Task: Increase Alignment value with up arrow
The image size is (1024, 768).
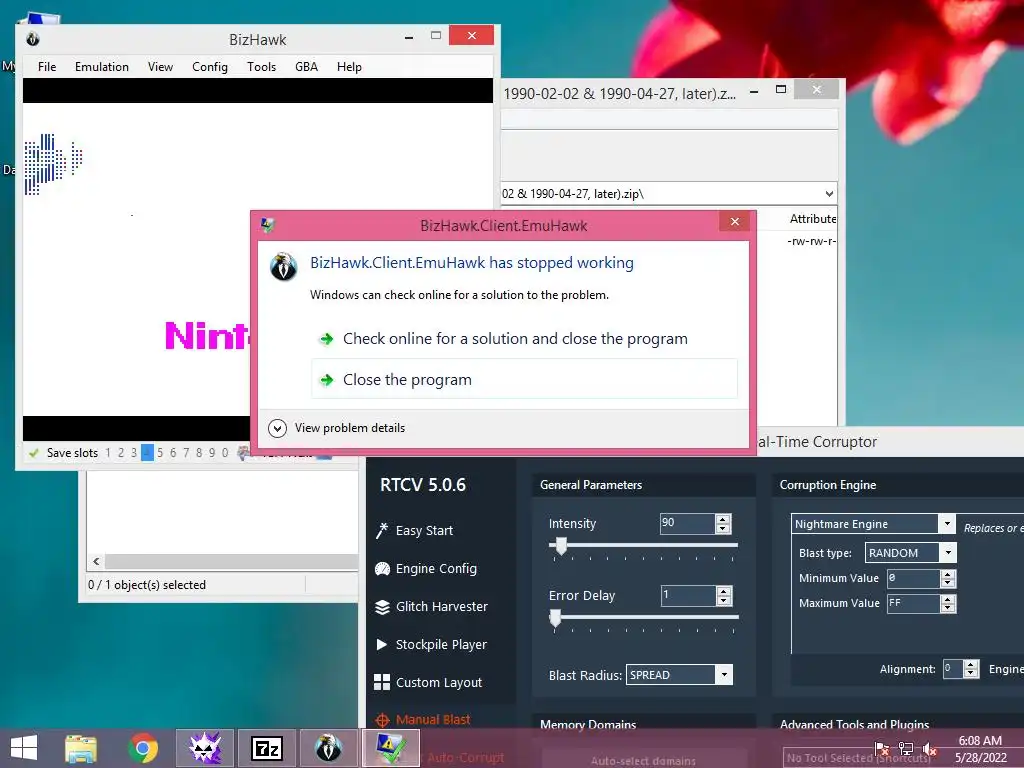Action: pos(971,665)
